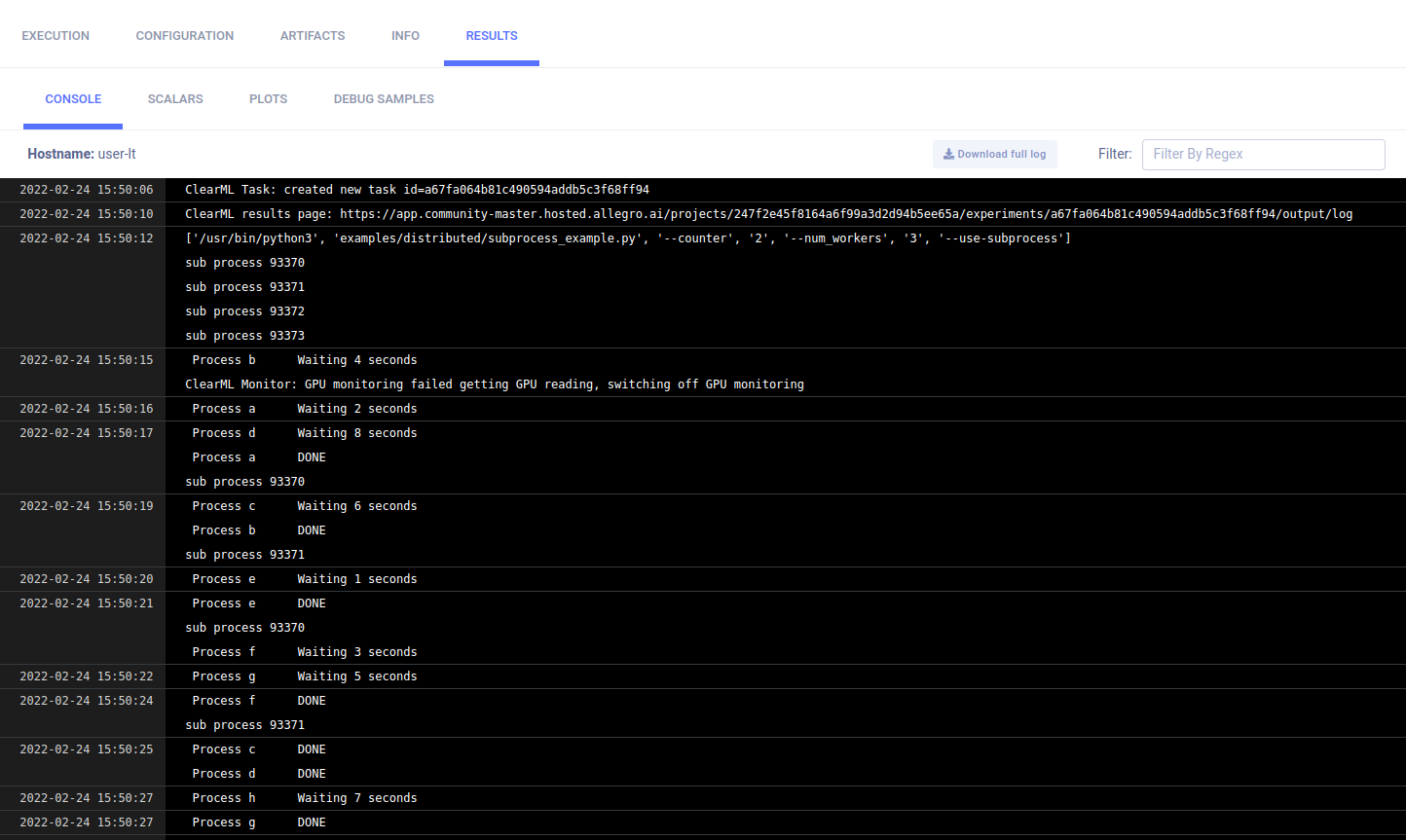Screen dimensions: 1406x840
Task: Focus the Filter By Regex field
Action: 1263,154
